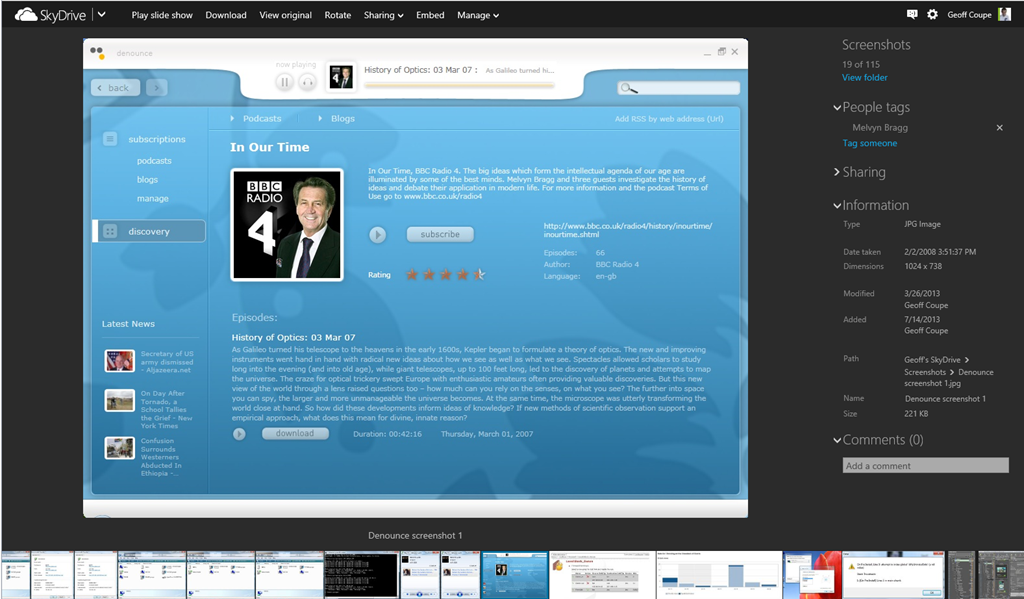The image size is (1024, 599).
Task: Expand the Sharing section in sidebar
Action: 837,173
